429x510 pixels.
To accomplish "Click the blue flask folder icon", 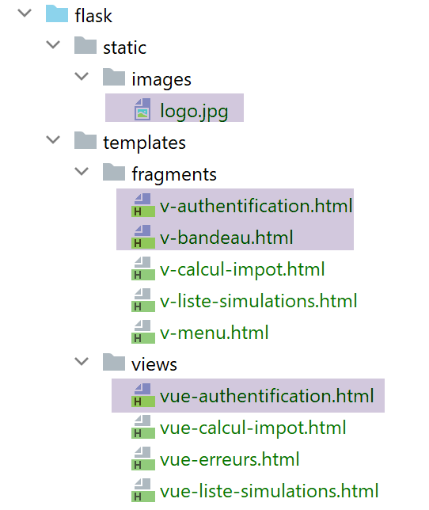I will 57,14.
